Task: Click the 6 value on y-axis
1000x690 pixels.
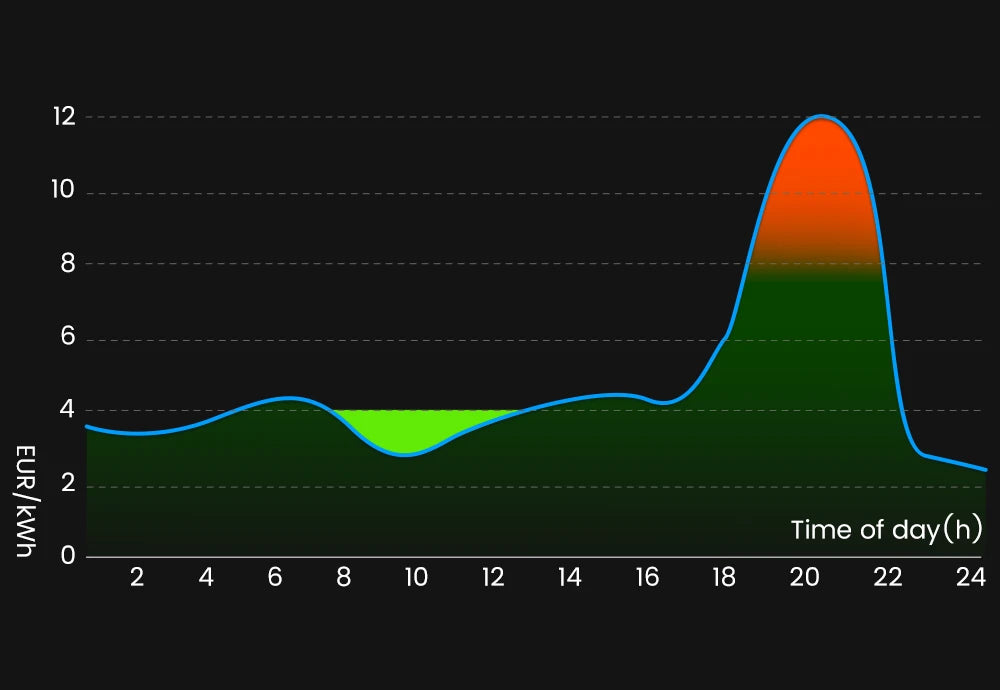Action: 69,338
